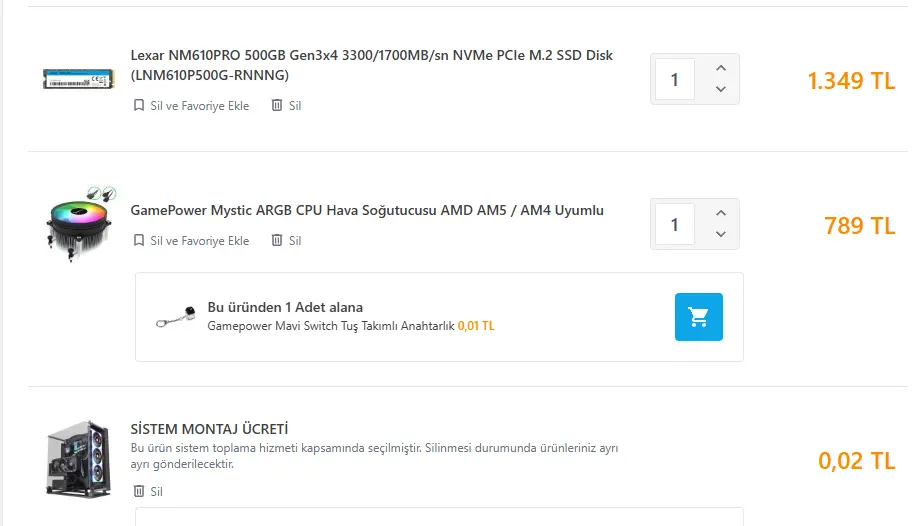Click the Lexar SSD quantity field

[675, 79]
